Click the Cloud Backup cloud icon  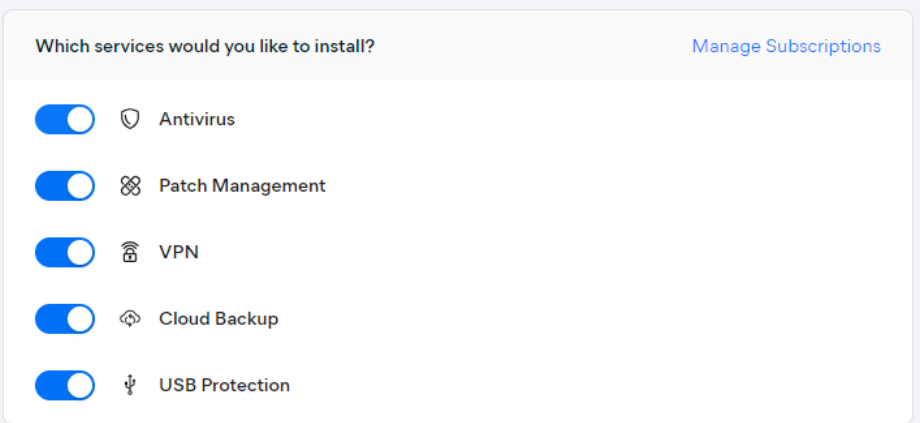point(129,319)
